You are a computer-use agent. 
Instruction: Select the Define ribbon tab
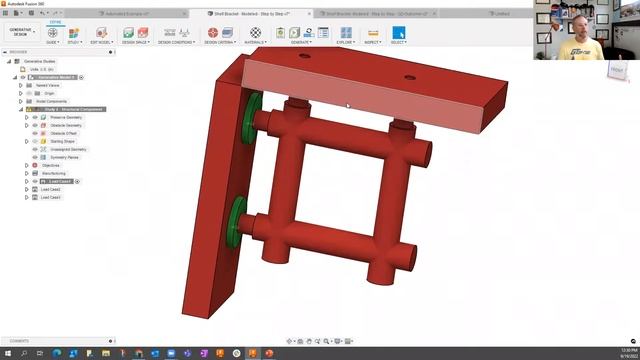click(56, 22)
